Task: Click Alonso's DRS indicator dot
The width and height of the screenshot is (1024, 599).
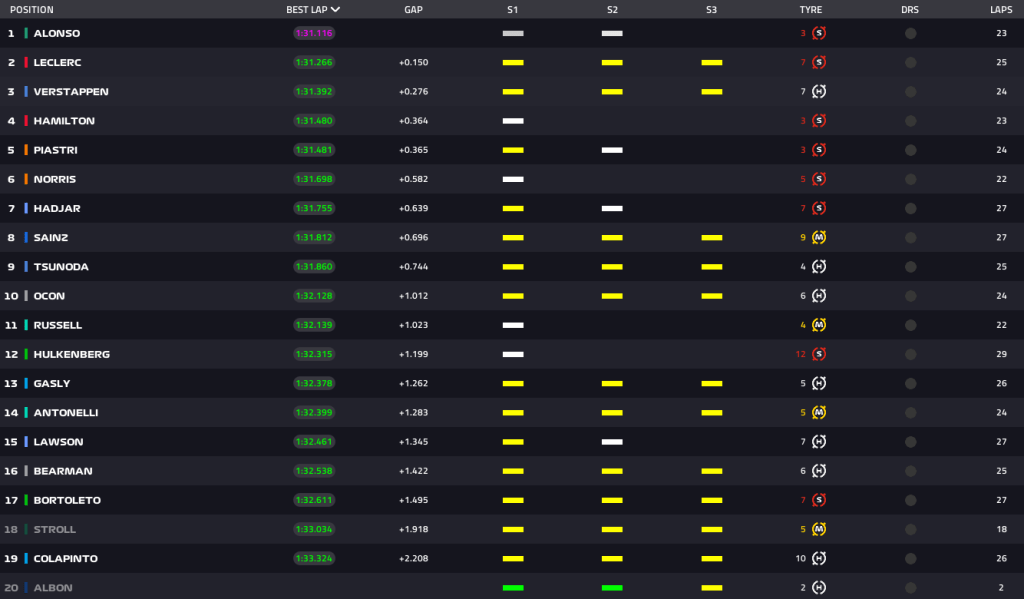Action: tap(910, 33)
